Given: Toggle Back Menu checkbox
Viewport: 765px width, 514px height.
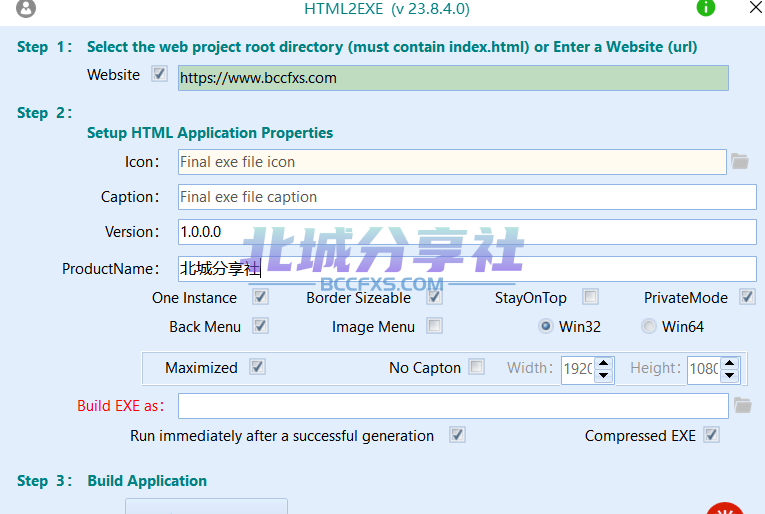Looking at the screenshot, I should (260, 326).
